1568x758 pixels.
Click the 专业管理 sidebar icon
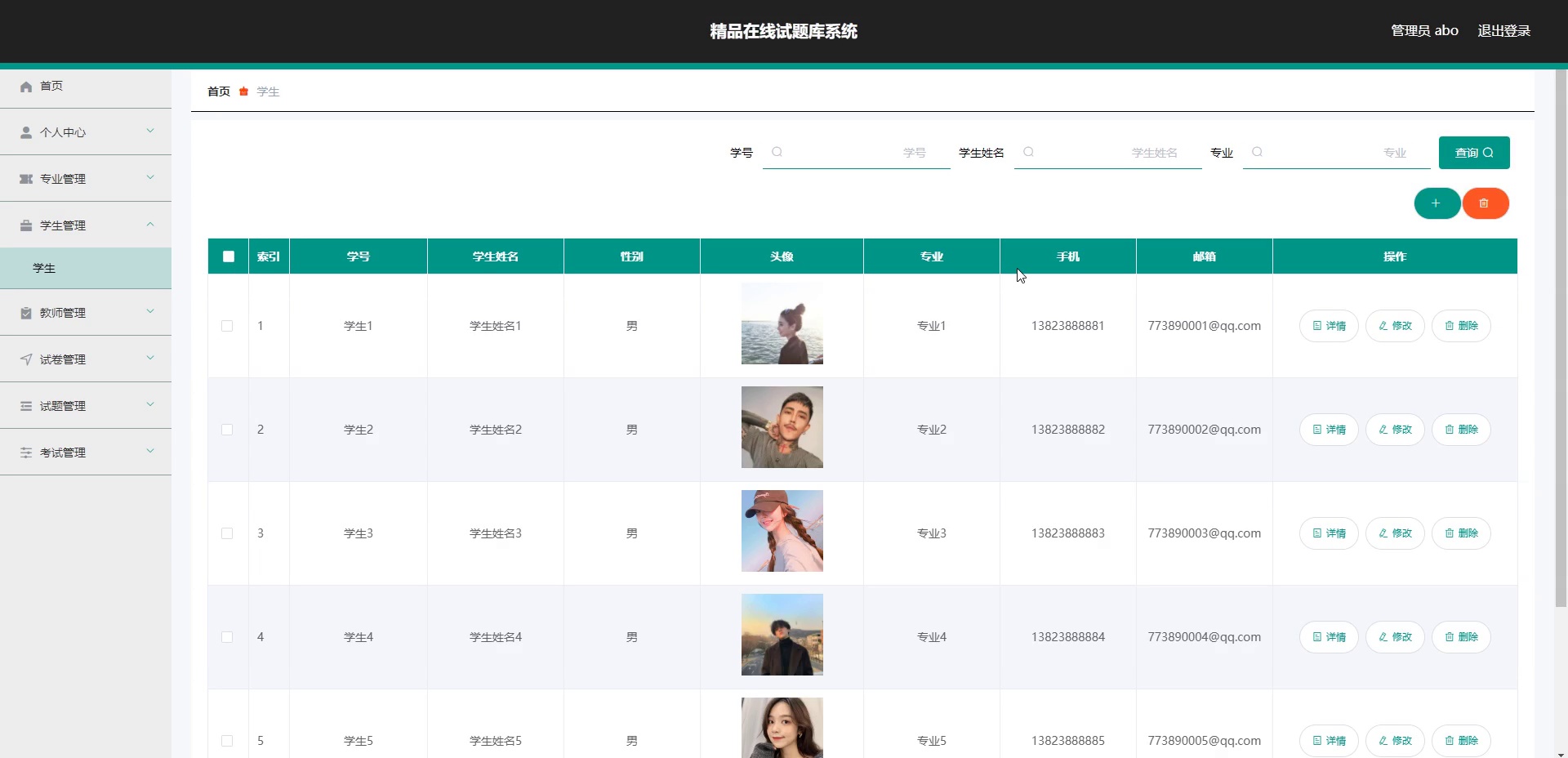tap(26, 179)
